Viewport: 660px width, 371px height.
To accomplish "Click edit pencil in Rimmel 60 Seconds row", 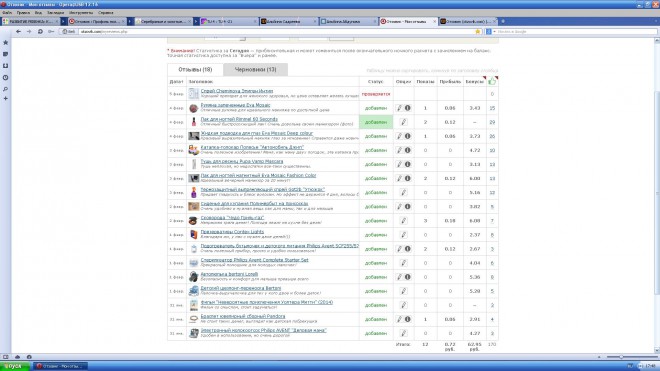I will coord(403,122).
